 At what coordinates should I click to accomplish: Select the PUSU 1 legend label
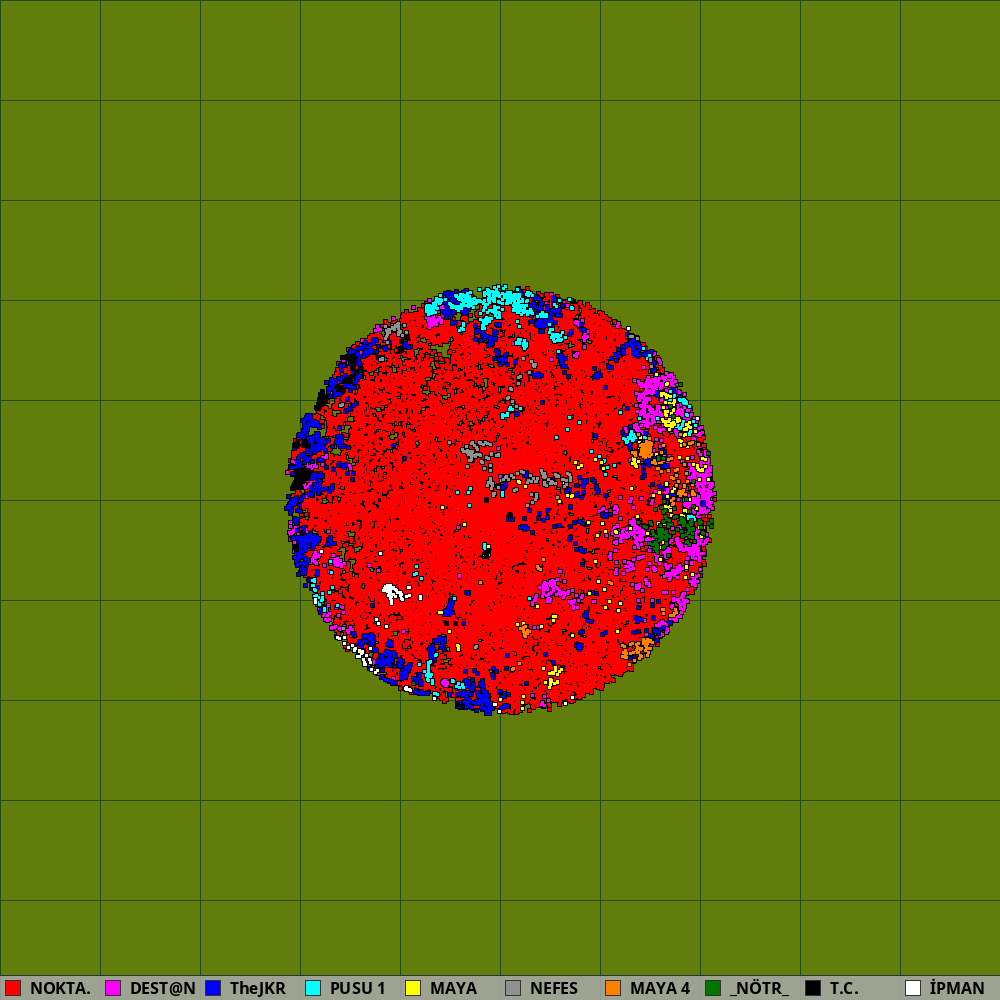click(x=358, y=989)
